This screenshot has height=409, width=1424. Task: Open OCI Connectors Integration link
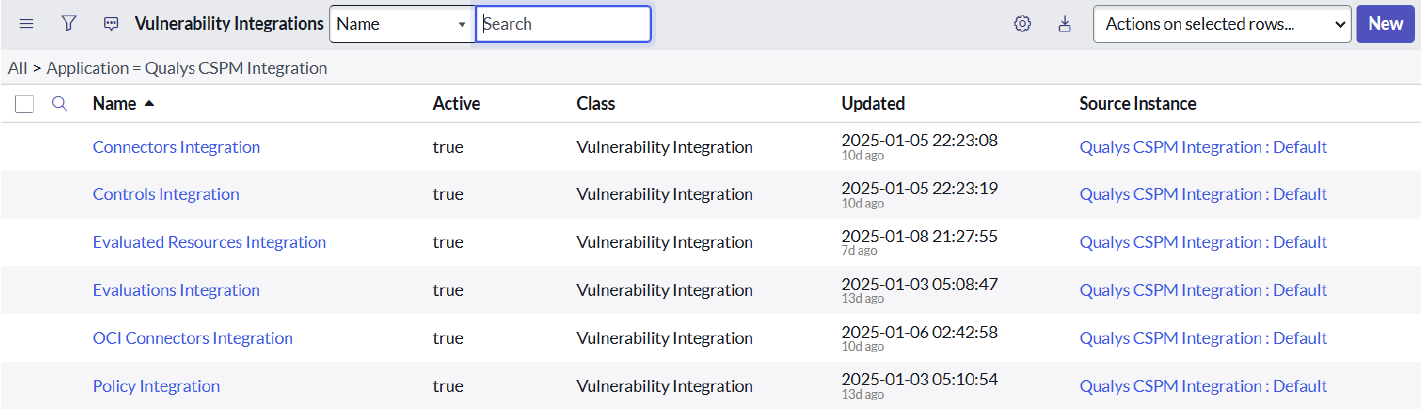tap(192, 338)
